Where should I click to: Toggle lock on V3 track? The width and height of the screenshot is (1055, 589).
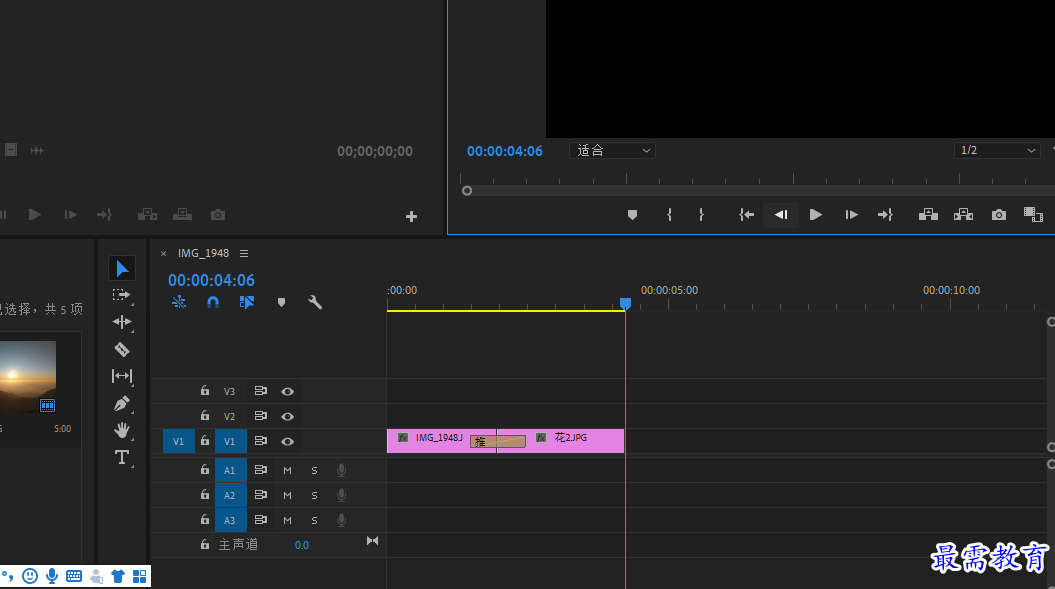point(205,390)
